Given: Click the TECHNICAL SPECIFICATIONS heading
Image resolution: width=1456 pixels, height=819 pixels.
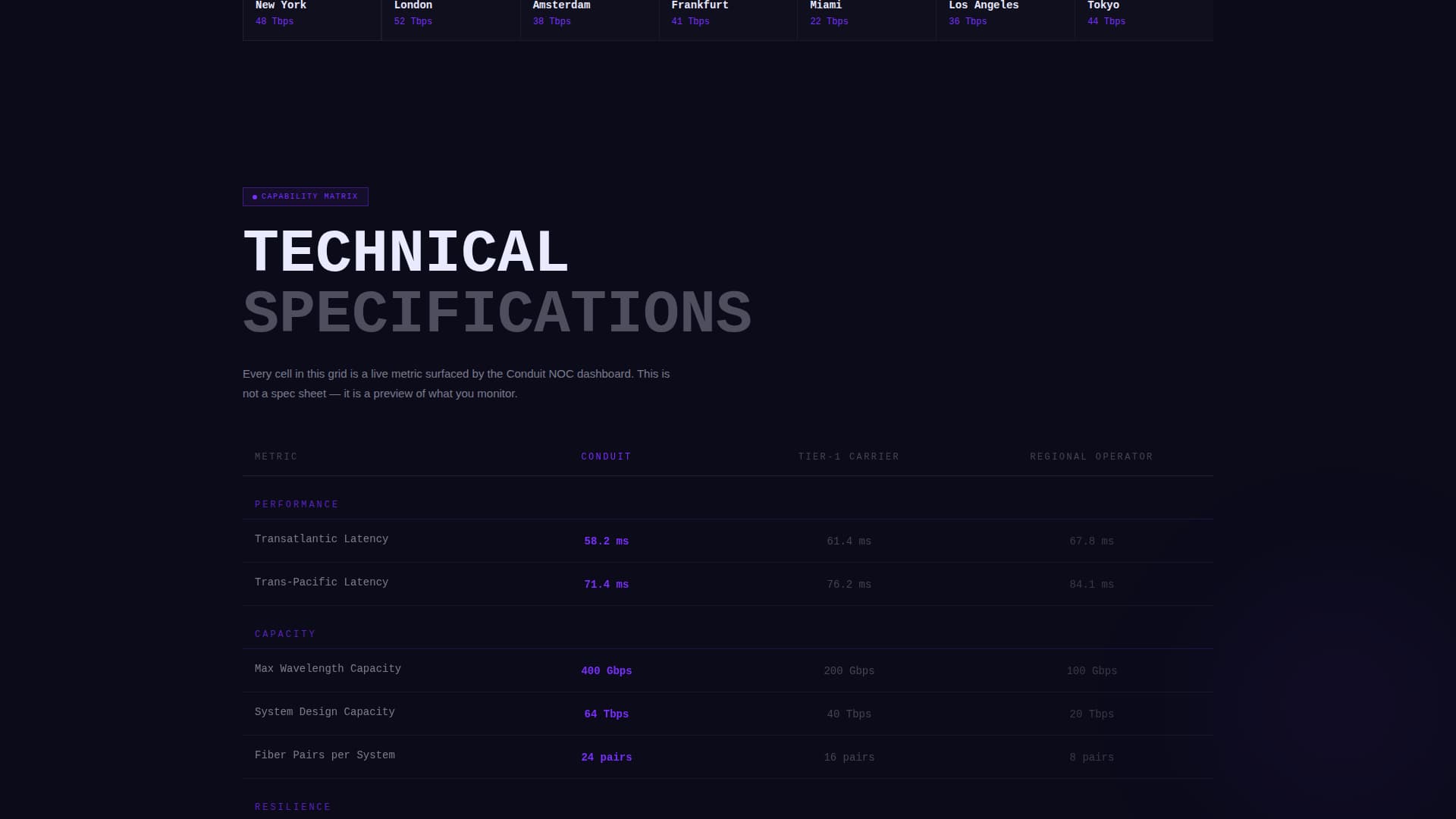Looking at the screenshot, I should [497, 284].
